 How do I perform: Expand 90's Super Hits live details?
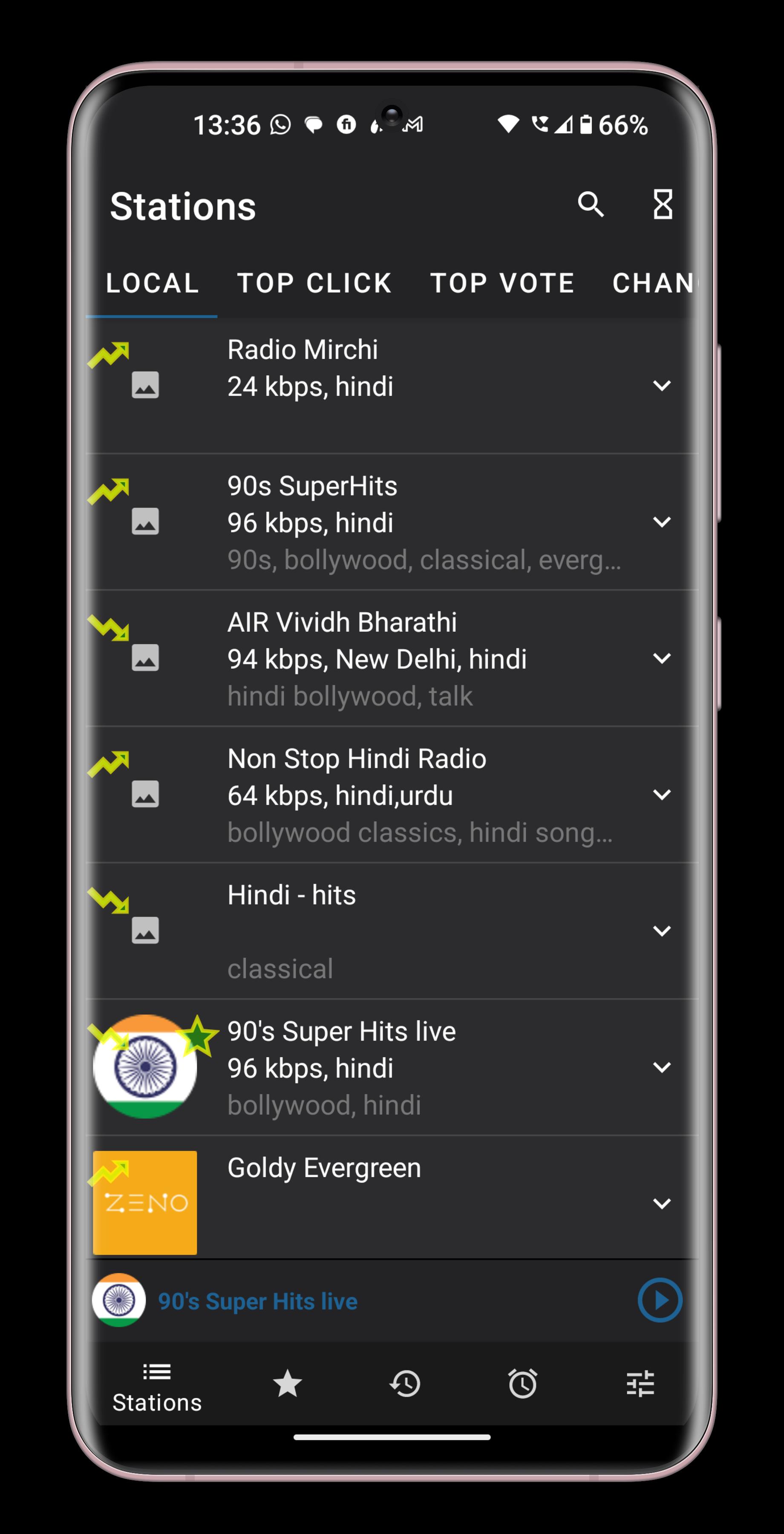[x=662, y=1068]
